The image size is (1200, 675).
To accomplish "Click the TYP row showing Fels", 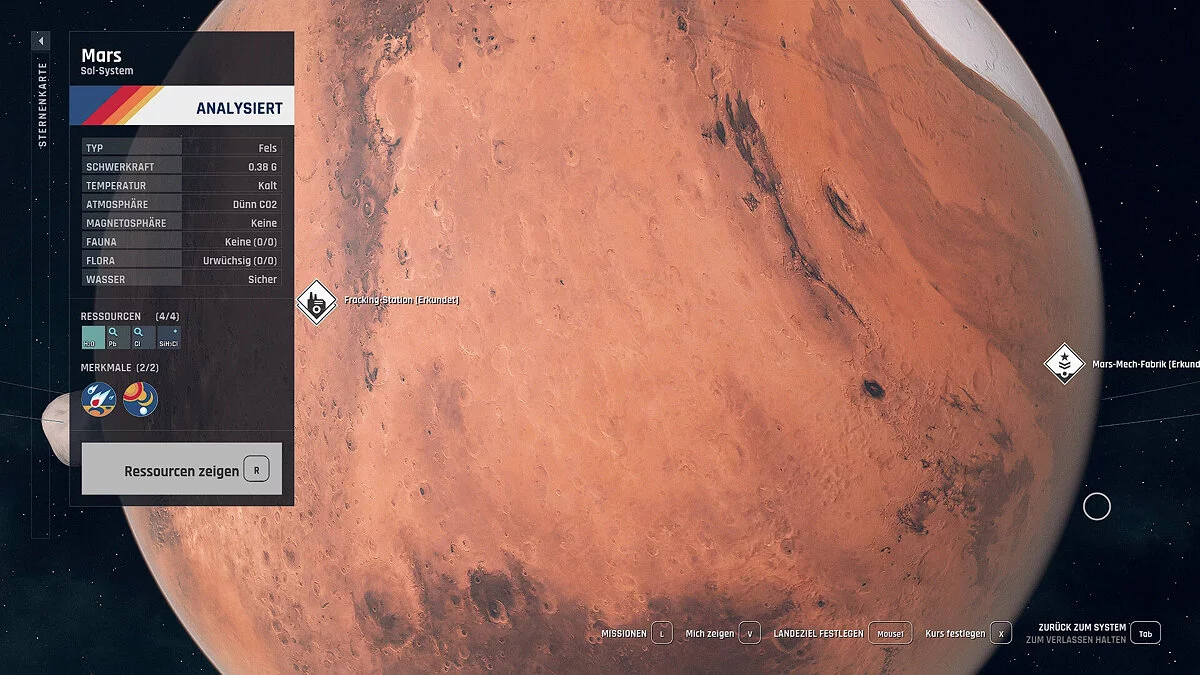I will pos(182,148).
